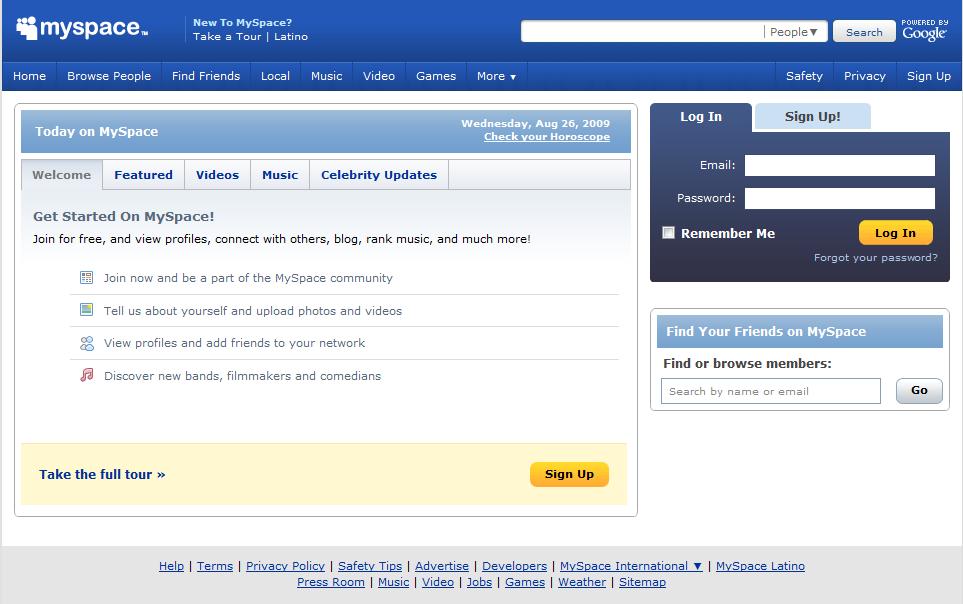
Task: Click the people icon beside View profiles
Action: pyautogui.click(x=87, y=343)
